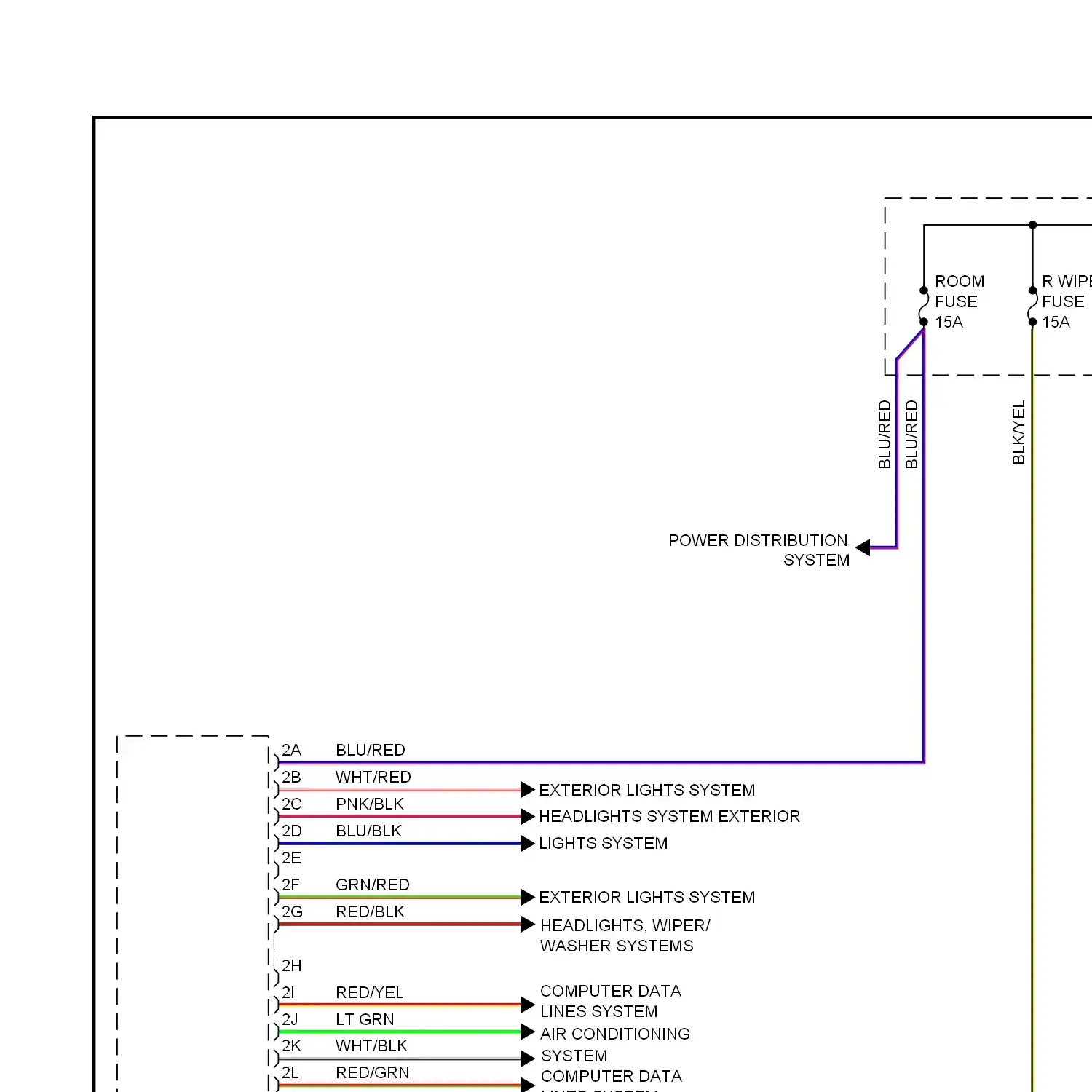Click the R WIPER fuse symbol
The width and height of the screenshot is (1092, 1092).
pyautogui.click(x=1032, y=306)
